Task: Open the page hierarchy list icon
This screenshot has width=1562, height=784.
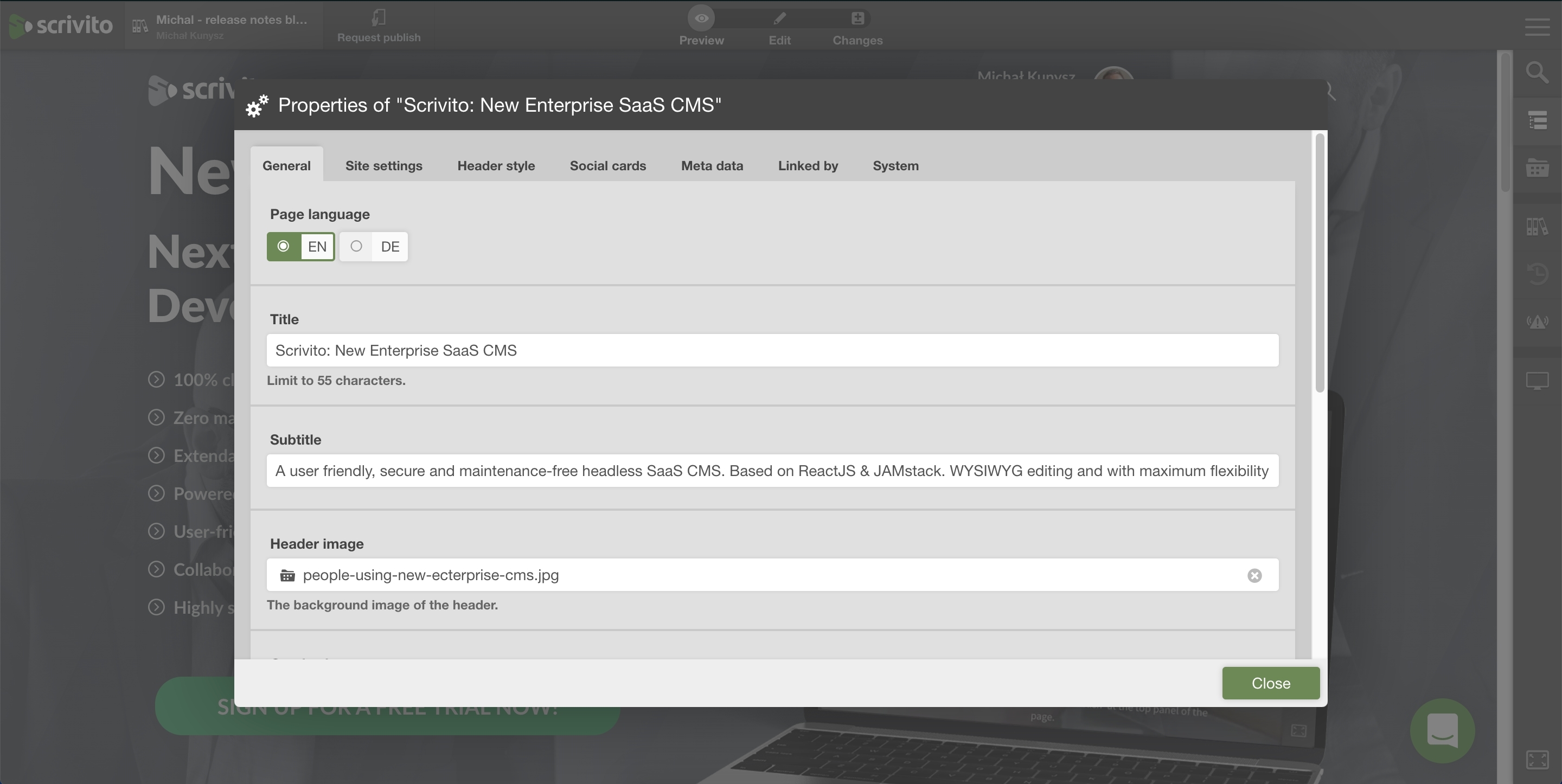Action: (x=1537, y=120)
